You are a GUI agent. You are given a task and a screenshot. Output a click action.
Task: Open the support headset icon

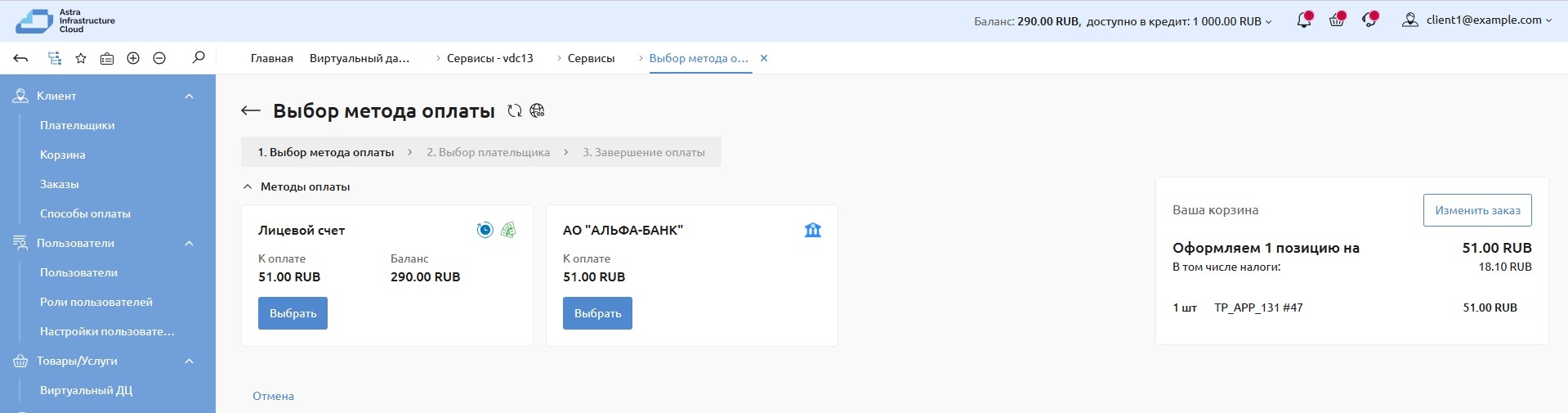pos(1369,20)
